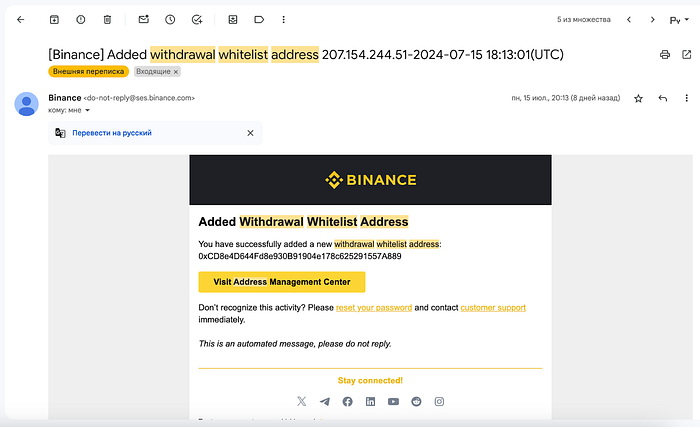Viewport: 700px width, 427px height.
Task: Open the labels icon in toolbar
Action: point(259,20)
